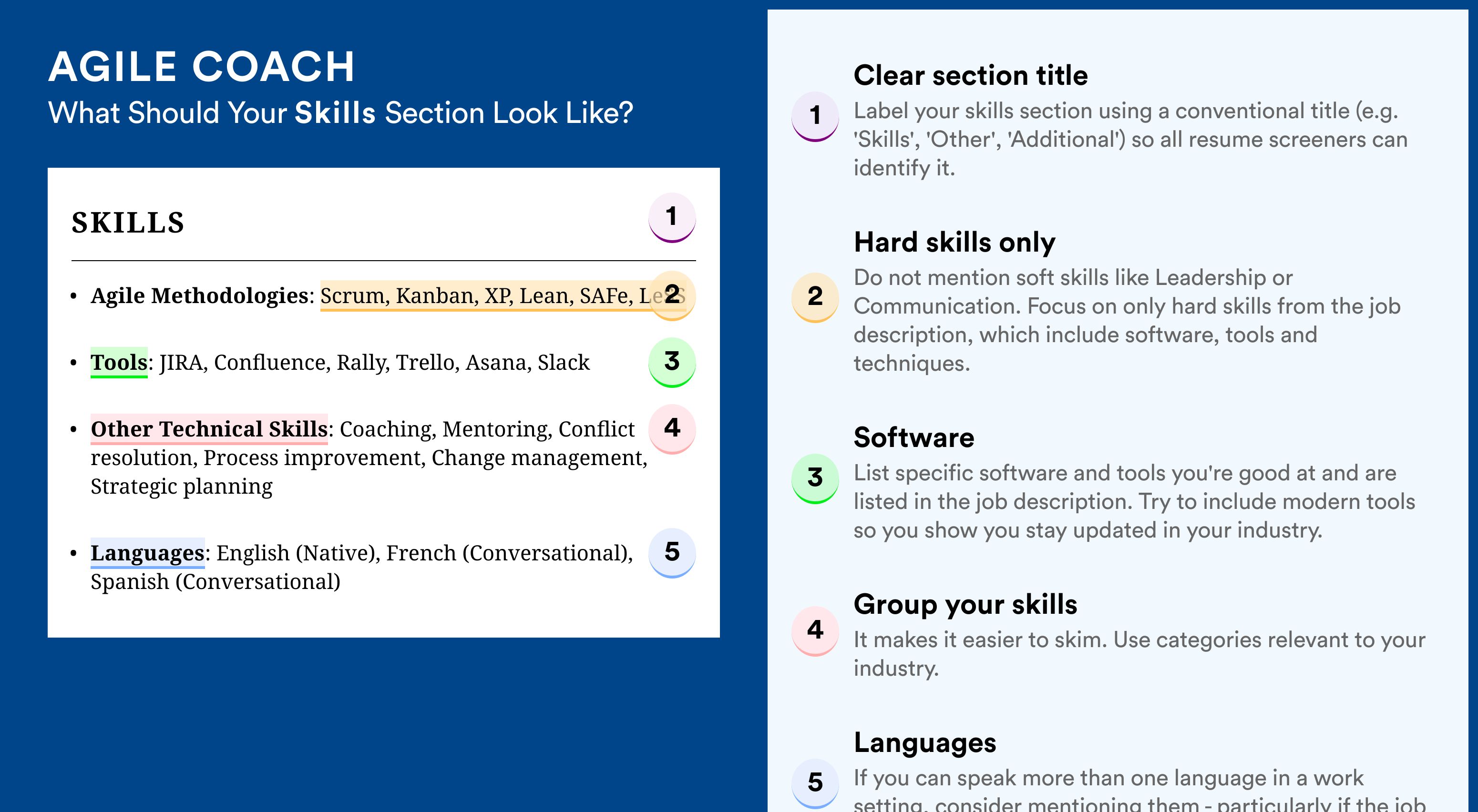Click green badge 3 next to Tools line
This screenshot has width=1478, height=812.
point(672,363)
